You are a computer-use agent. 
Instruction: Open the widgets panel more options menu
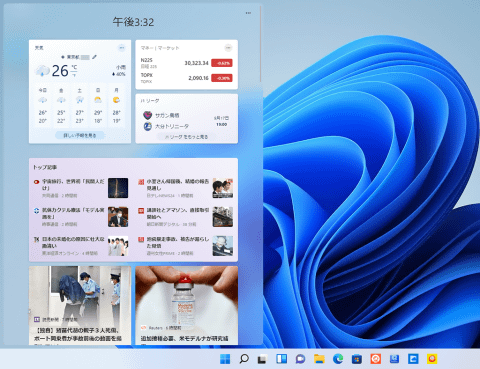[x=248, y=13]
